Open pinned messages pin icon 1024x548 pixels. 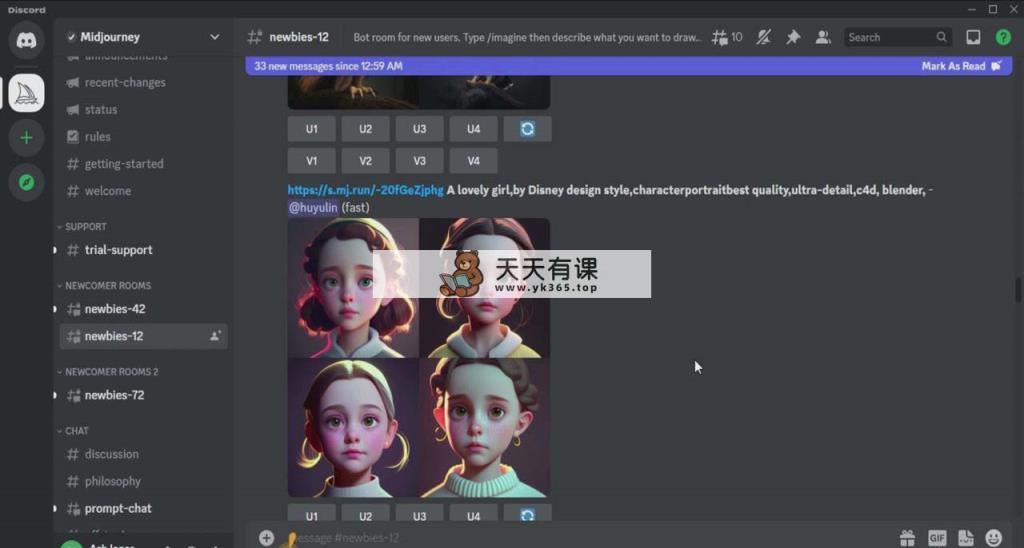coord(793,37)
